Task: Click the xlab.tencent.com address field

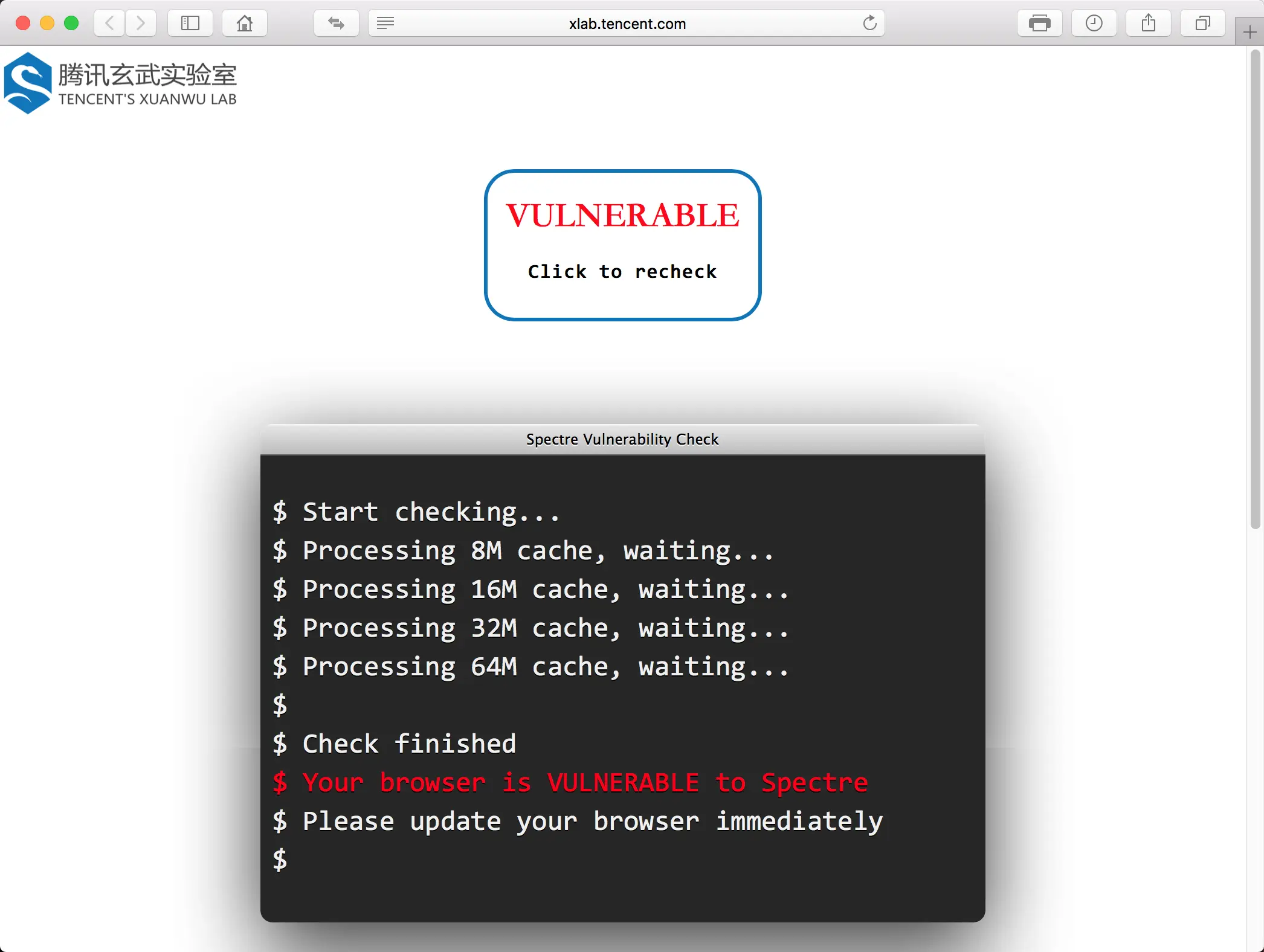Action: click(x=627, y=24)
